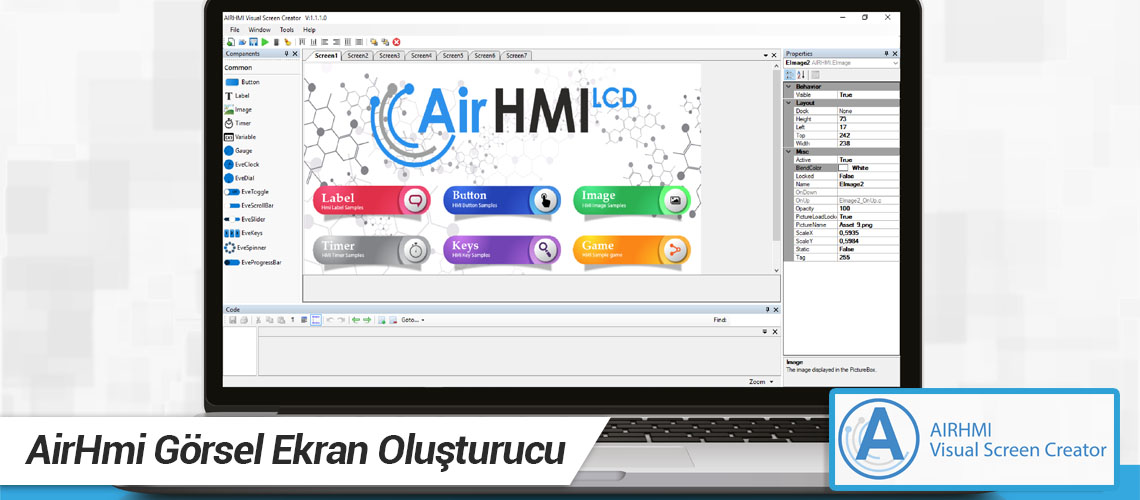Open the Zoom dropdown below the code editor
This screenshot has width=1140, height=500.
[762, 382]
